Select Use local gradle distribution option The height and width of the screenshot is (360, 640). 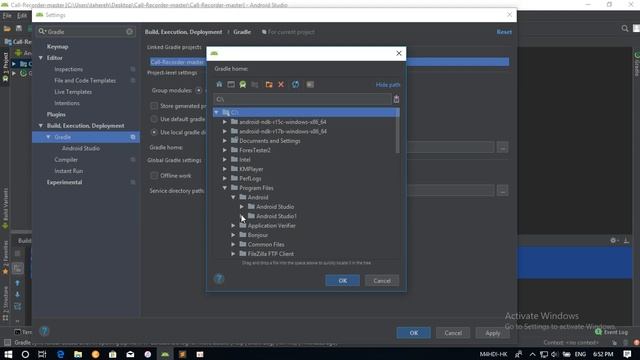pyautogui.click(x=154, y=132)
